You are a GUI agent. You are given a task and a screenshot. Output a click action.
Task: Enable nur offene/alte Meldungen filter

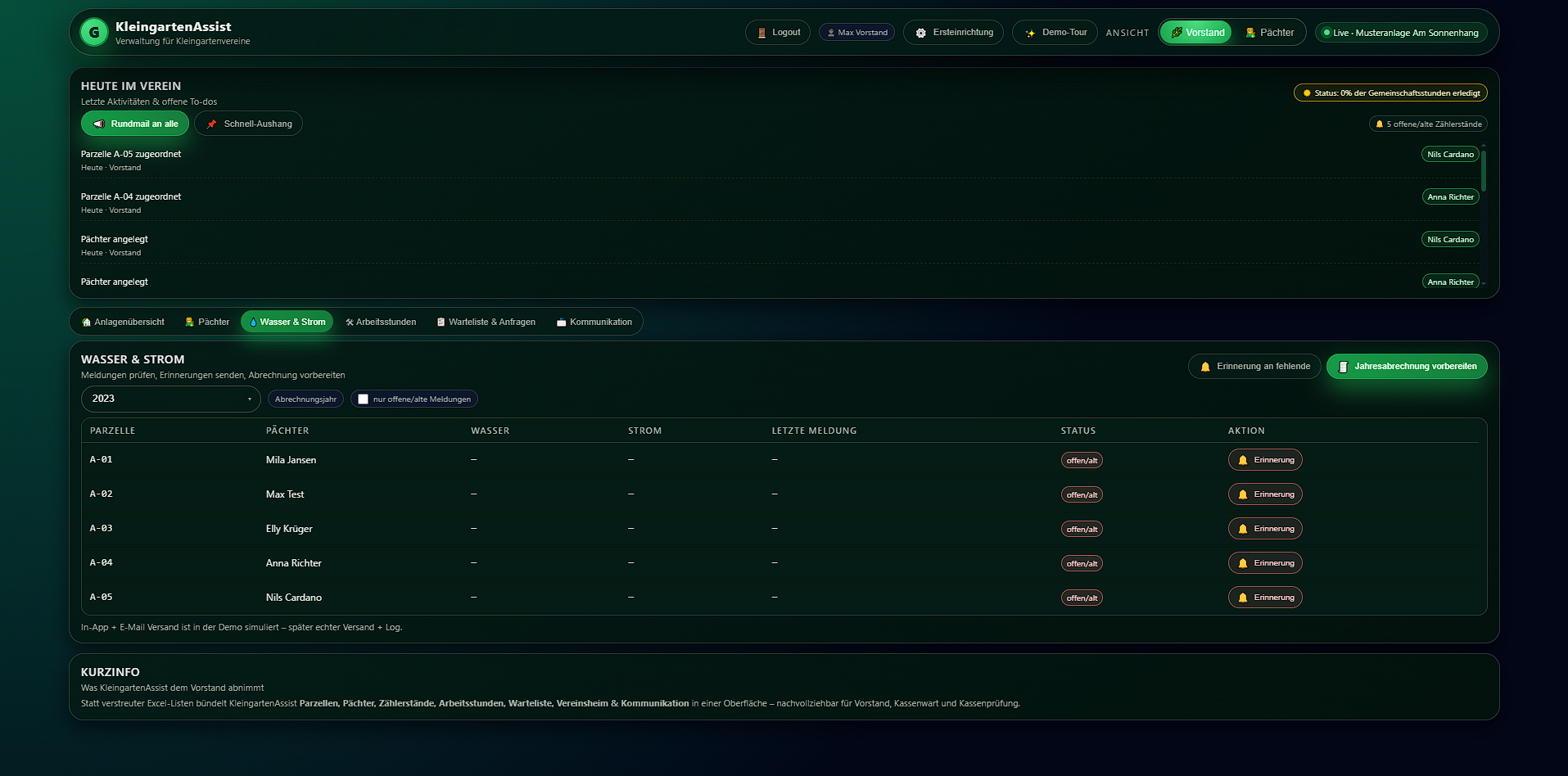(x=363, y=399)
